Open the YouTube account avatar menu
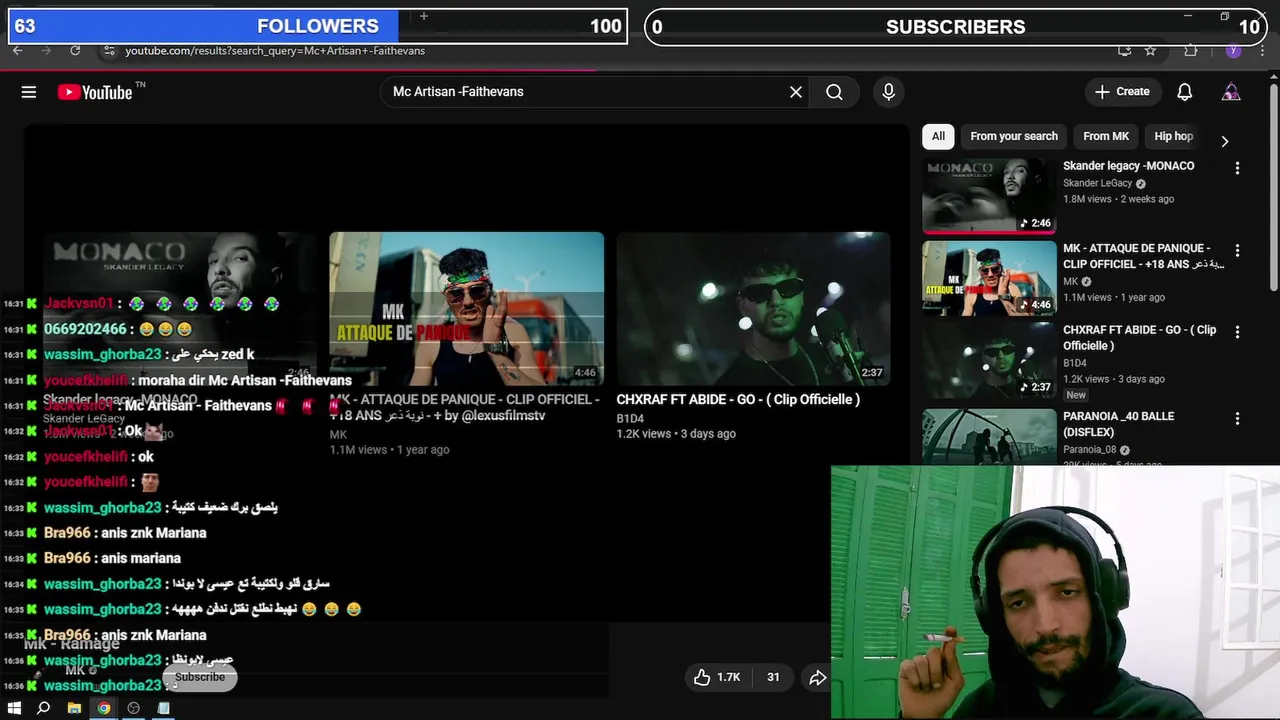This screenshot has width=1280, height=720. (x=1231, y=92)
